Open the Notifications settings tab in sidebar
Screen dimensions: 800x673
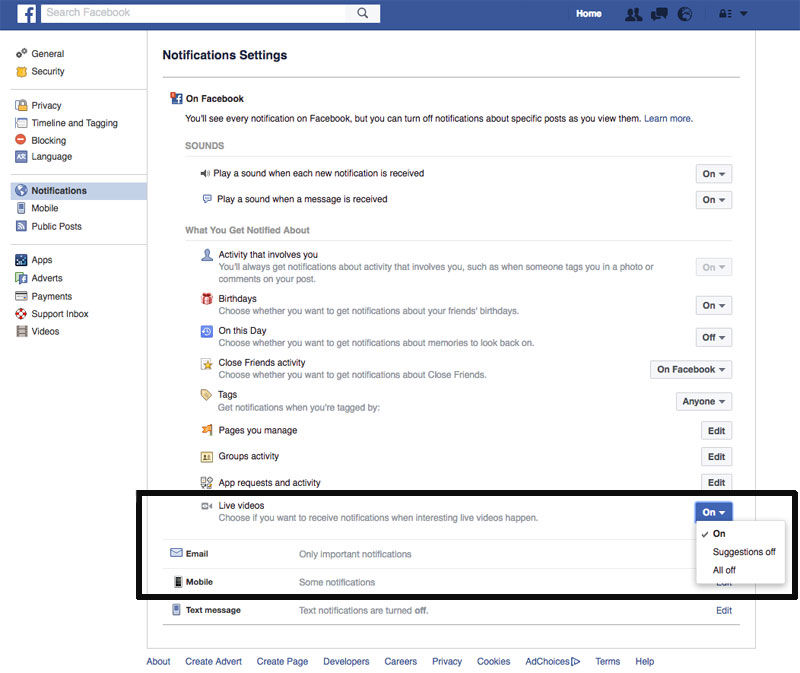[79, 191]
